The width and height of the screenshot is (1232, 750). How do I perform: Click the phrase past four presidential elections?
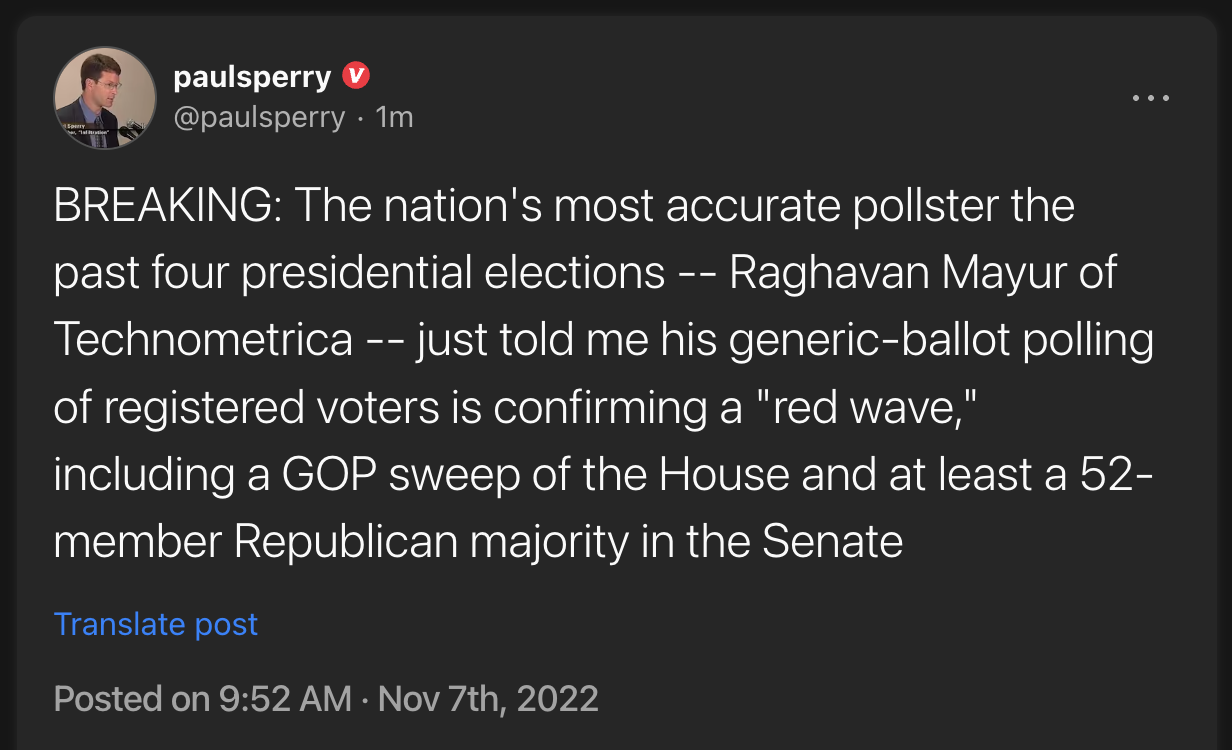click(360, 274)
